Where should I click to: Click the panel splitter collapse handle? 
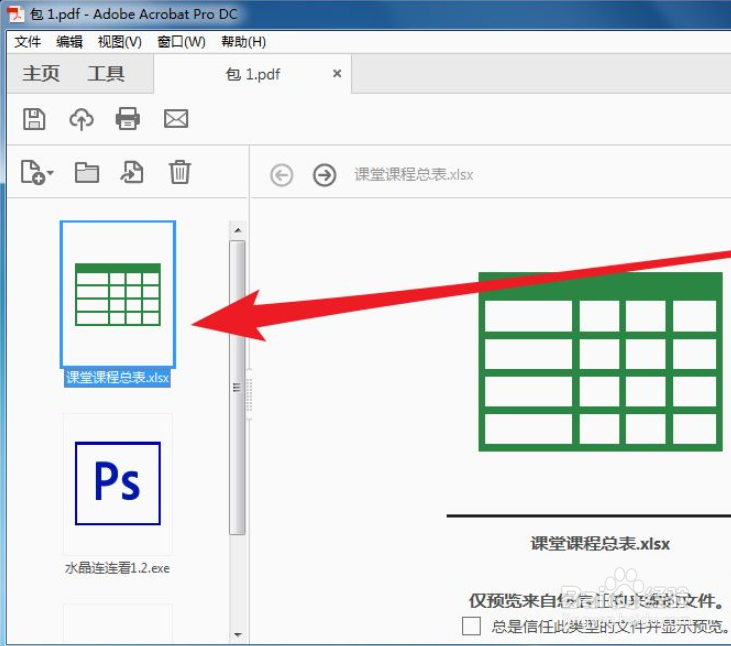click(249, 394)
